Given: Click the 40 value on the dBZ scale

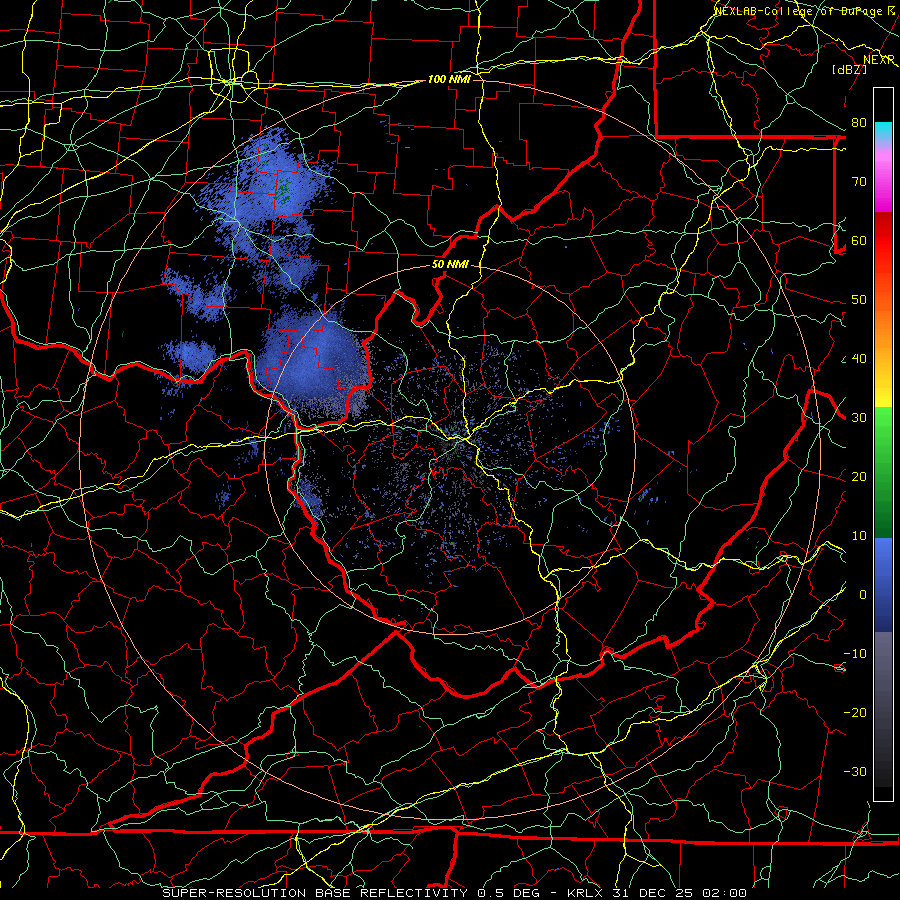Looking at the screenshot, I should click(x=859, y=359).
